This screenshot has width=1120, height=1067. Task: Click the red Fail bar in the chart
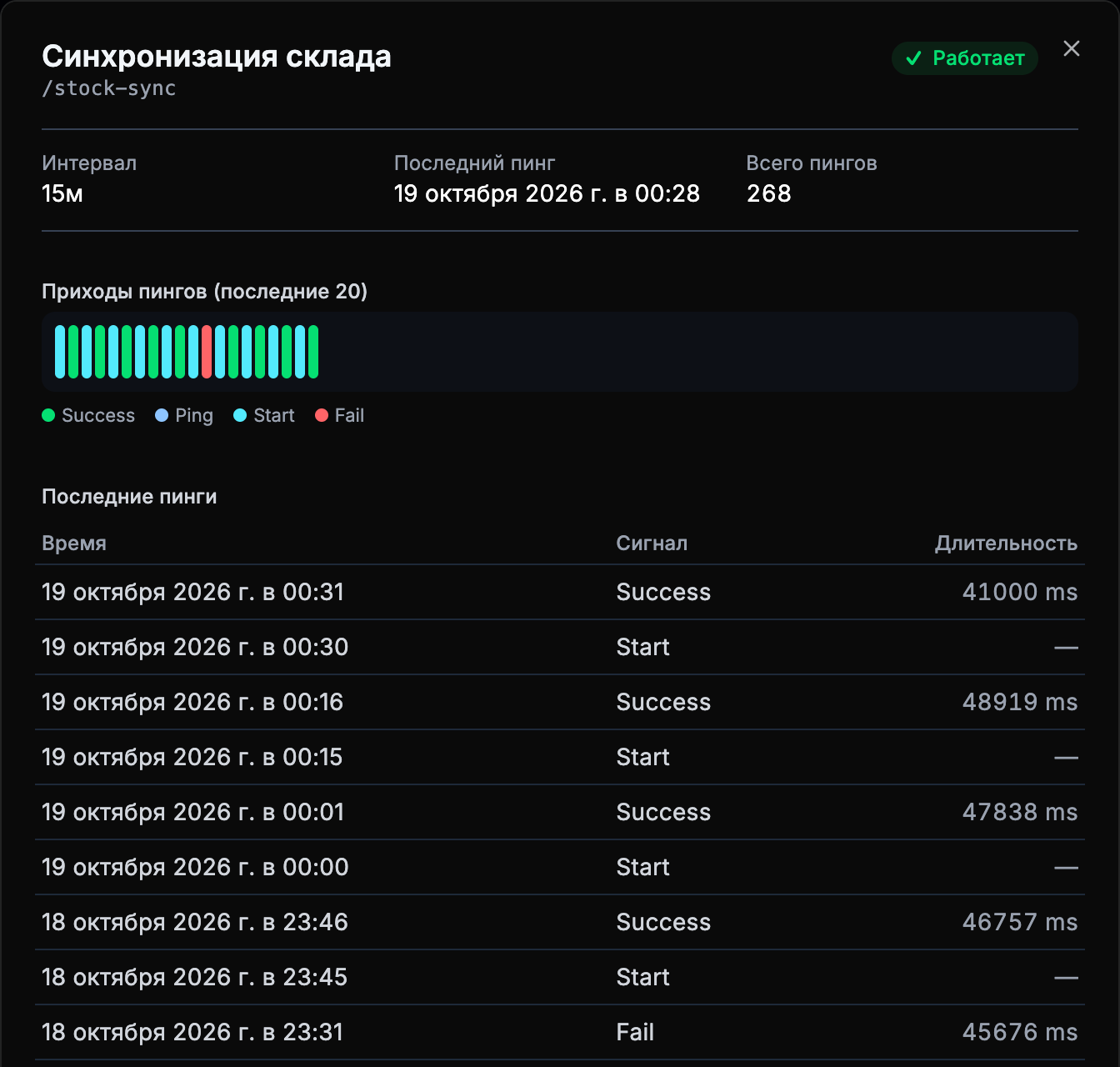(207, 352)
